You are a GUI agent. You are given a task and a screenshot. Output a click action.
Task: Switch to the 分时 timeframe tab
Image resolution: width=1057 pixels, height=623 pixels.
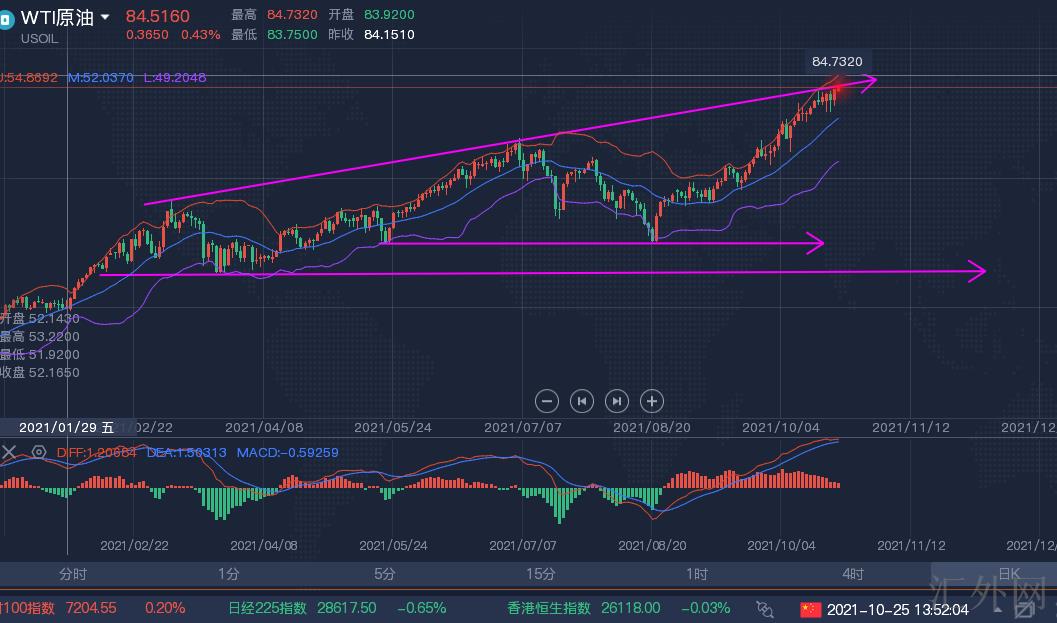click(x=73, y=574)
